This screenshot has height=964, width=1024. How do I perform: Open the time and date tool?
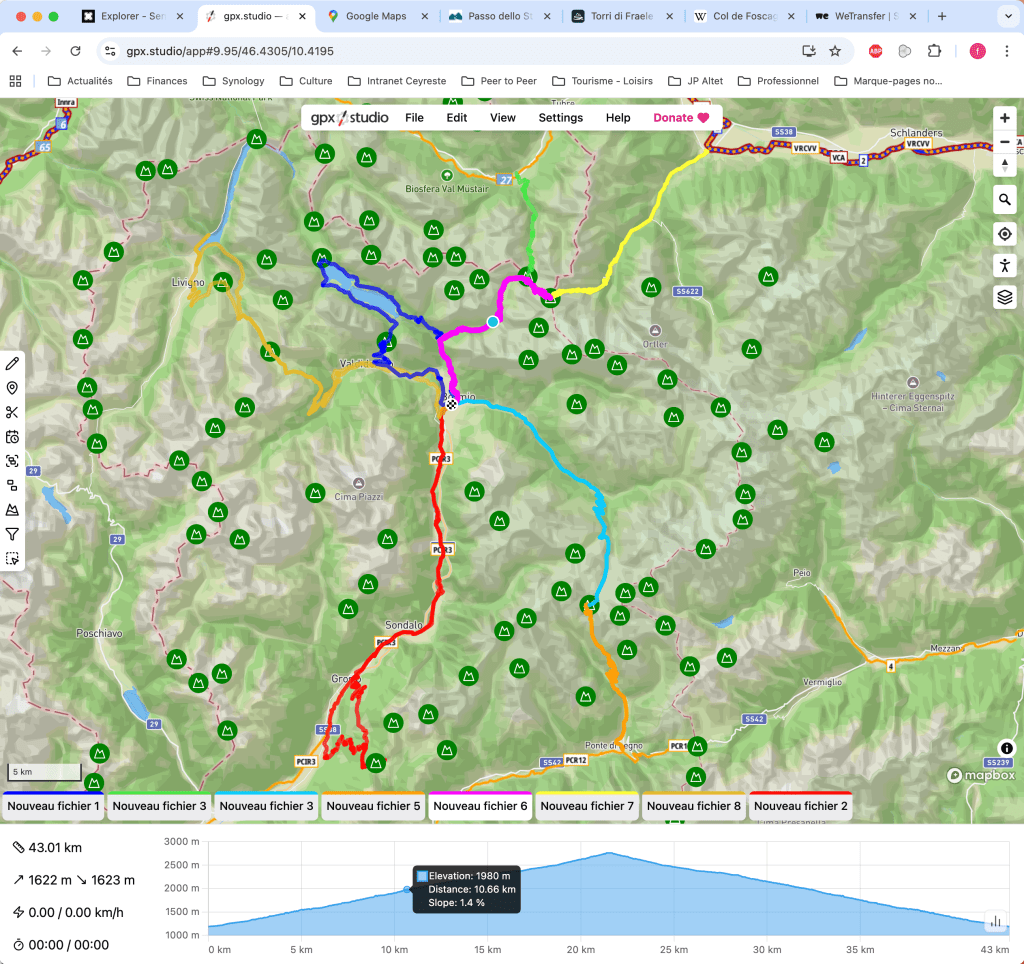13,437
